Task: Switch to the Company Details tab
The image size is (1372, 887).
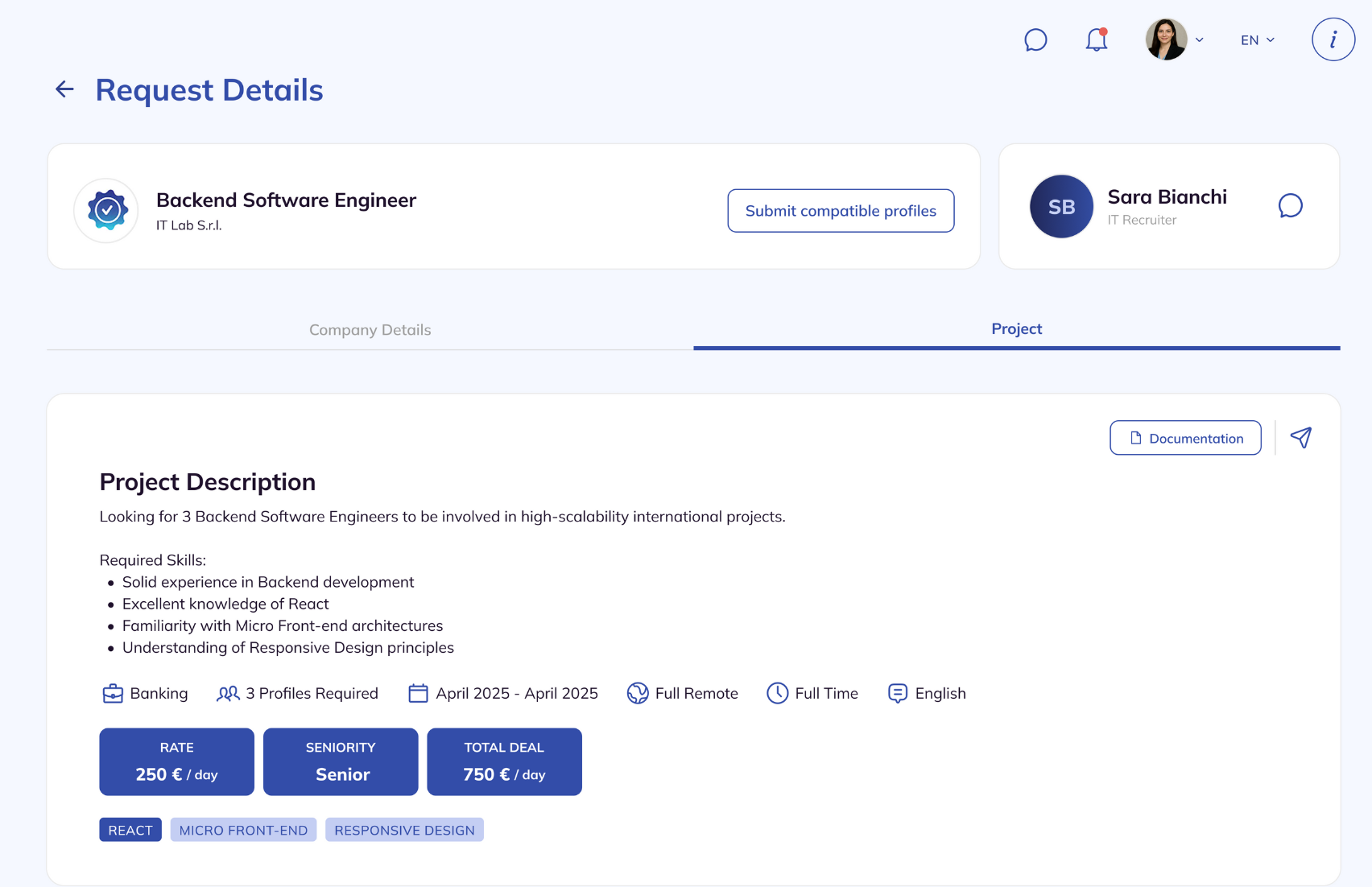Action: 370,329
